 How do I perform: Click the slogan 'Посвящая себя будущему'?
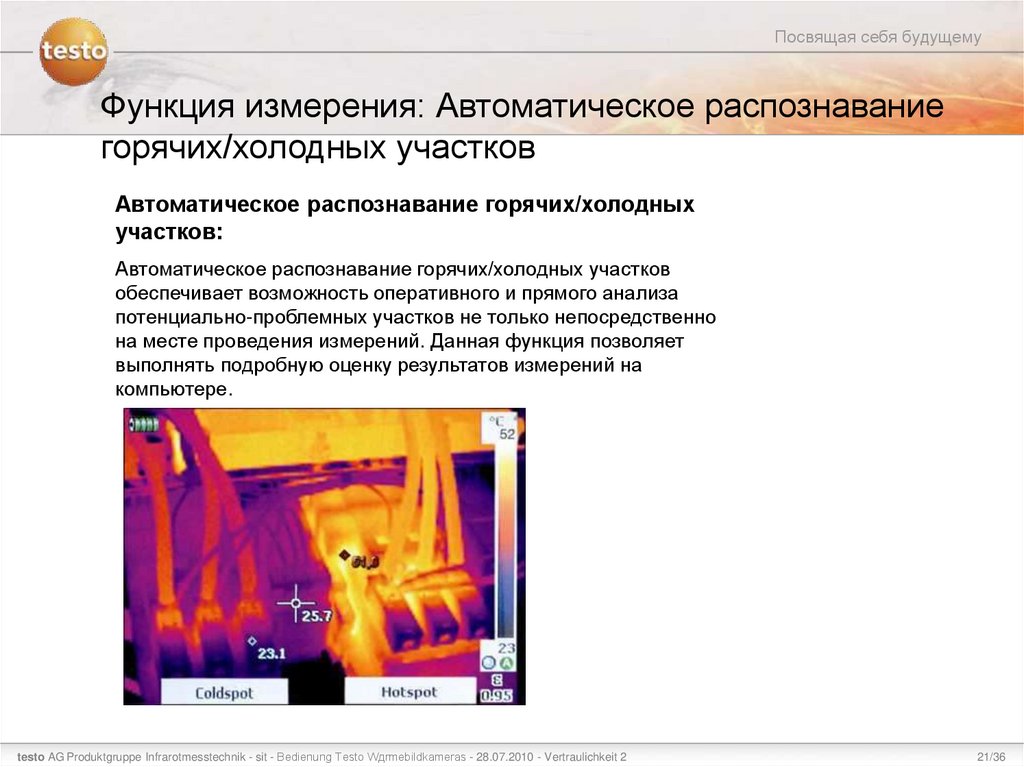click(878, 37)
